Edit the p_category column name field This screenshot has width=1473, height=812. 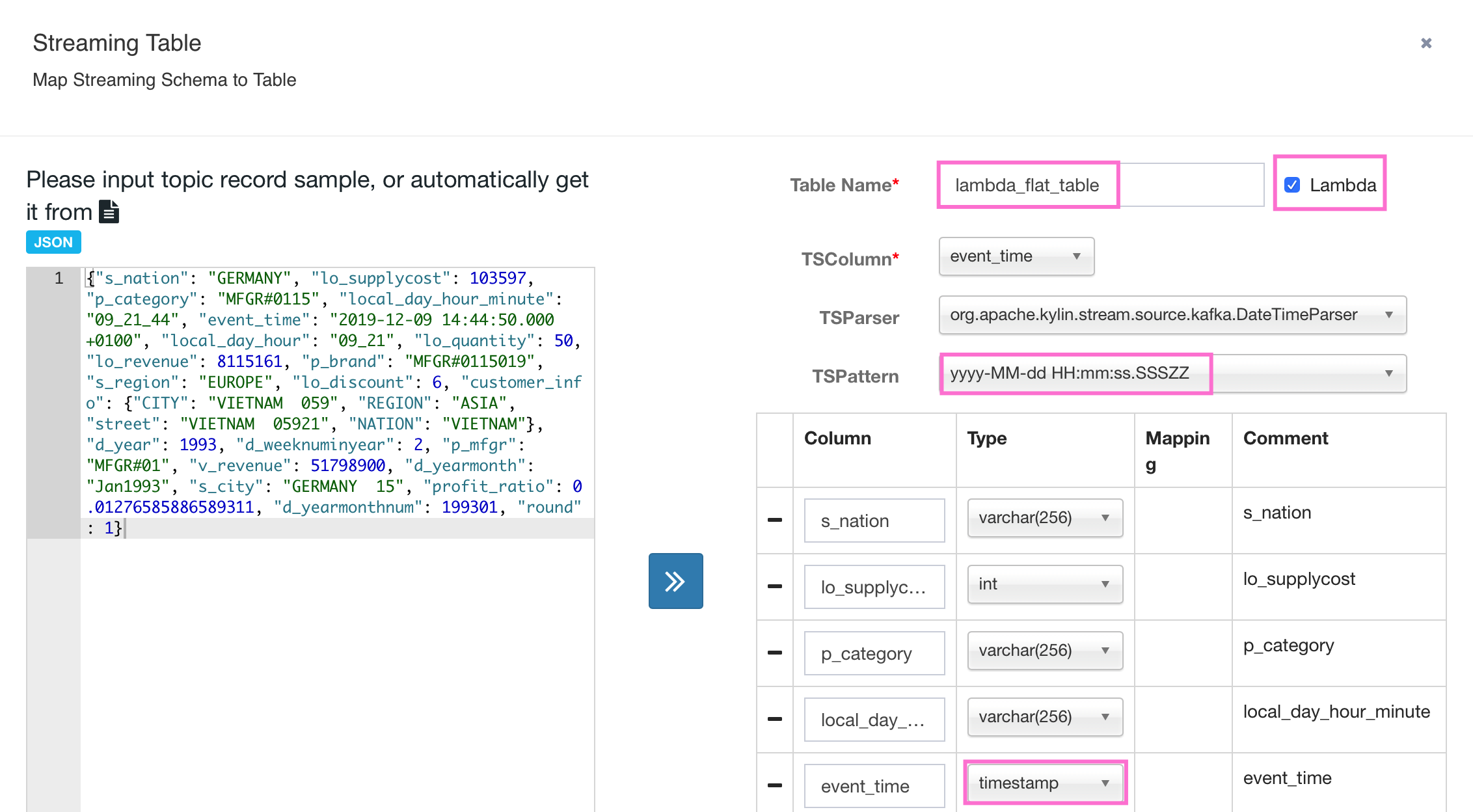pos(874,653)
